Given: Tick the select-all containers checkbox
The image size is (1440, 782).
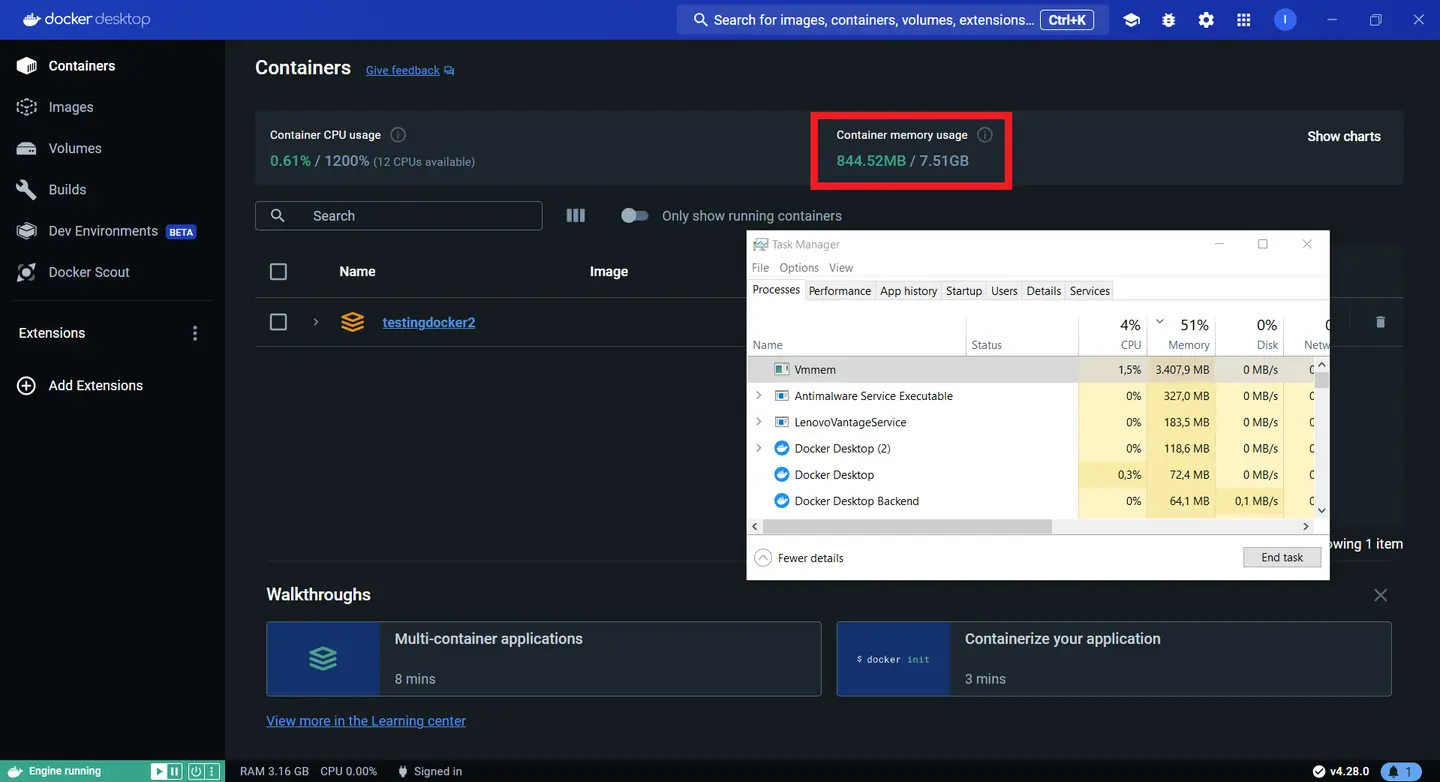Looking at the screenshot, I should point(278,272).
